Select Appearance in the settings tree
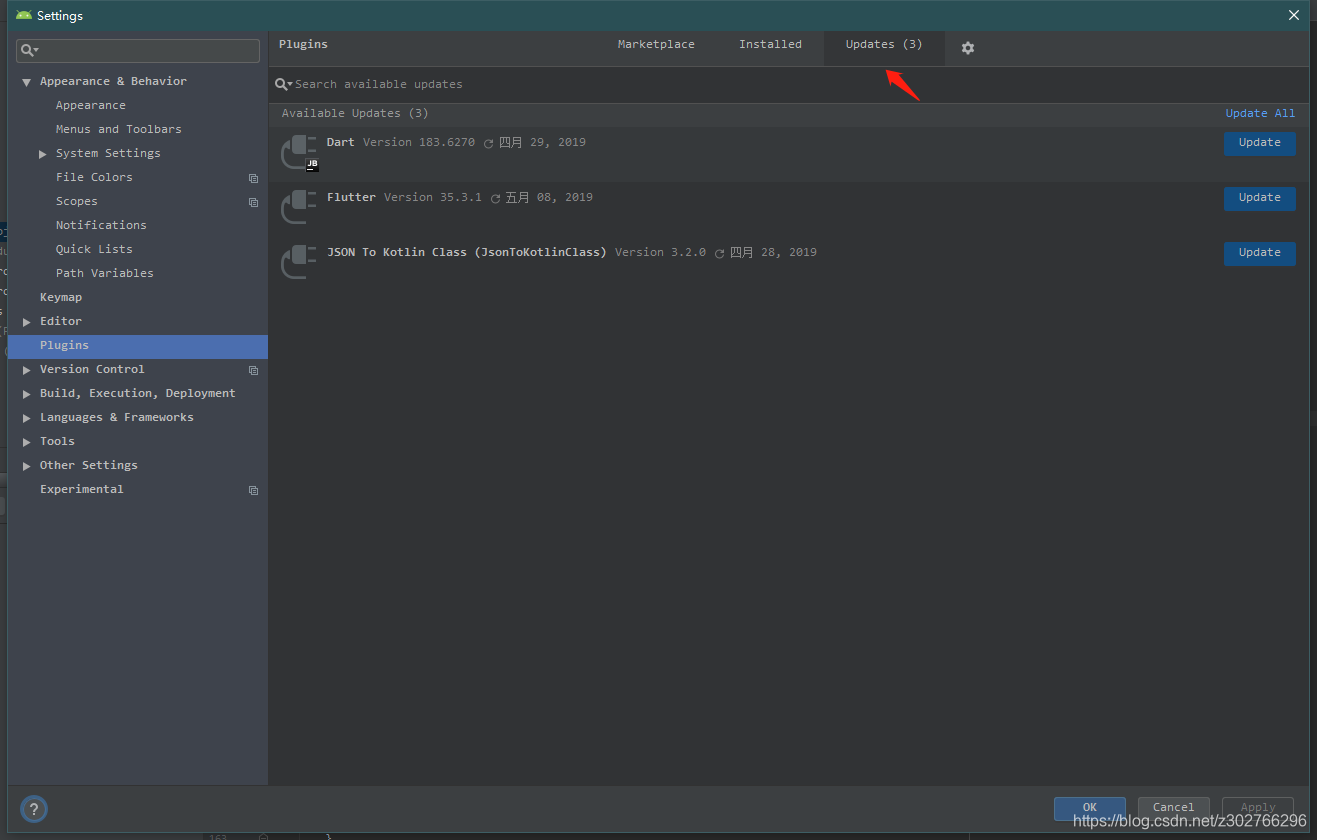Viewport: 1317px width, 840px height. tap(91, 106)
